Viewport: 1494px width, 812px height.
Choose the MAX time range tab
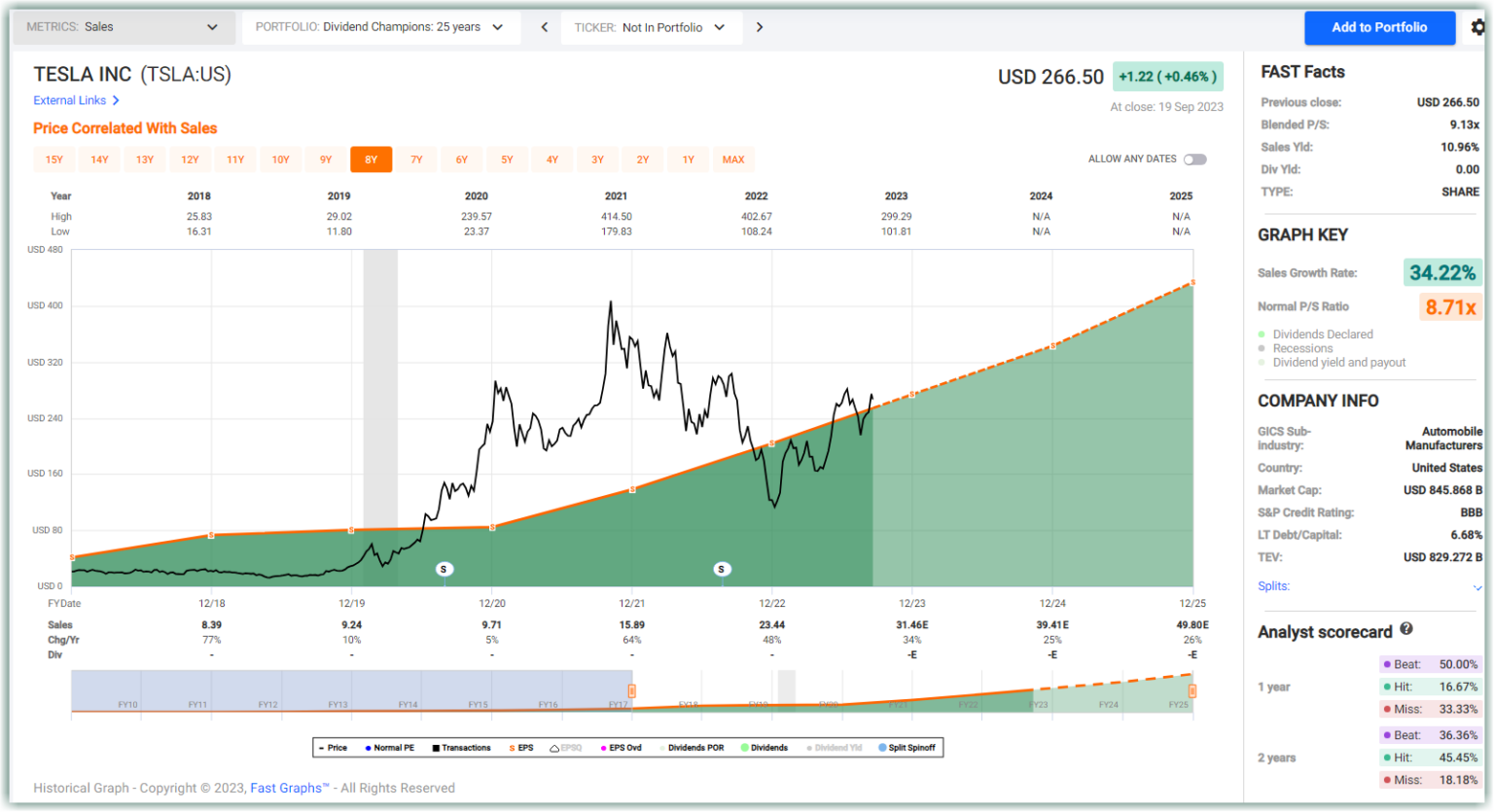click(x=733, y=159)
